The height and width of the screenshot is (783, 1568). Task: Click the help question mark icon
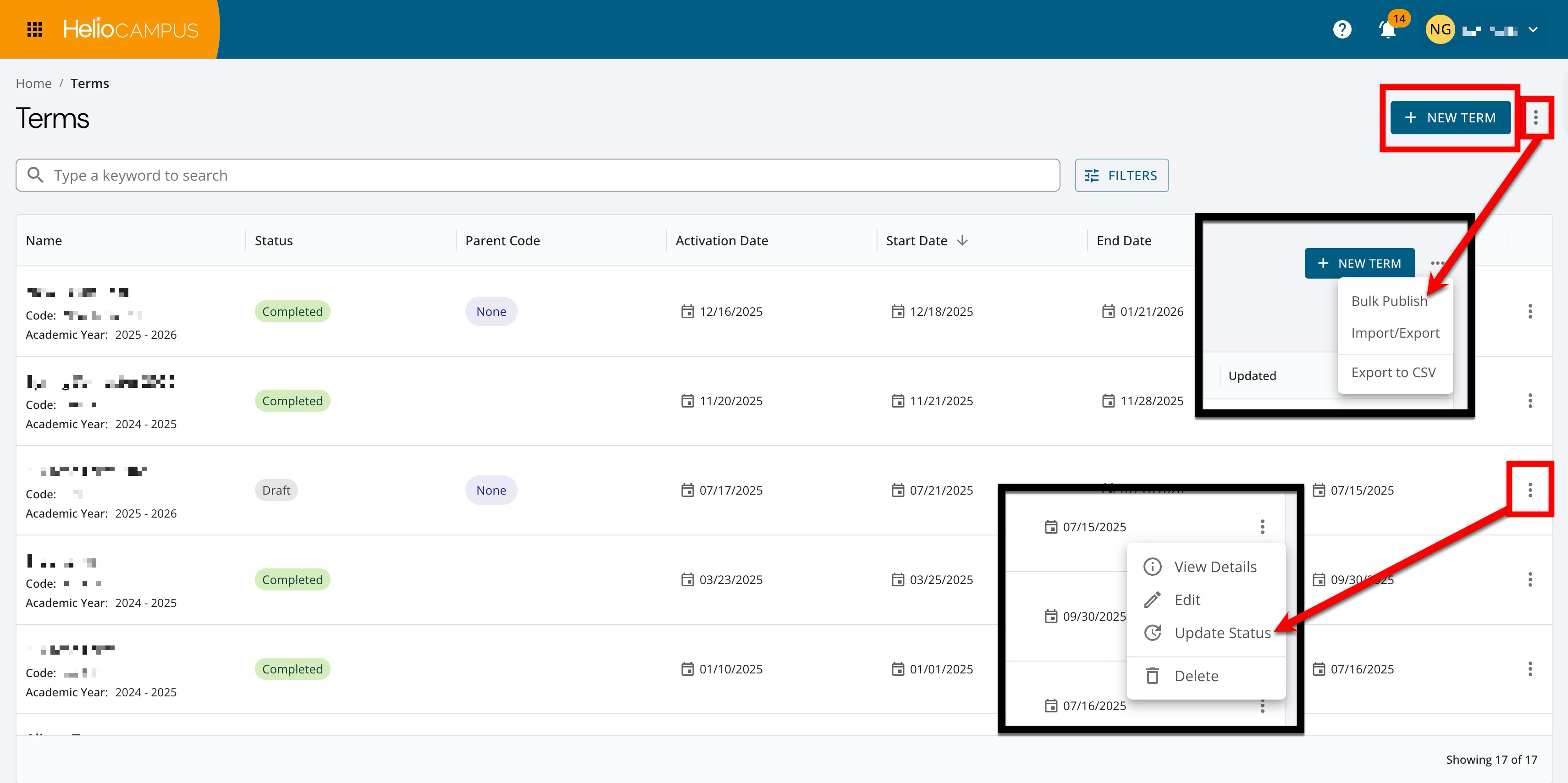tap(1342, 29)
